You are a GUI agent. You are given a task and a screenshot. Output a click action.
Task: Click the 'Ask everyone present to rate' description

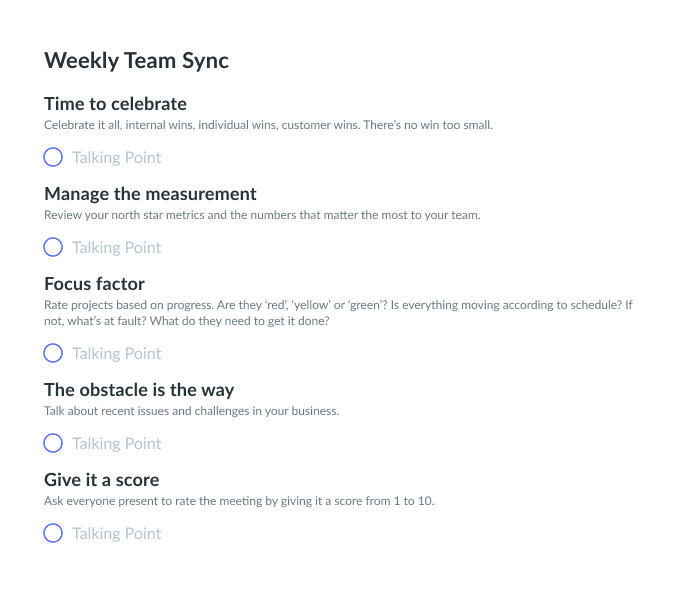pos(239,501)
